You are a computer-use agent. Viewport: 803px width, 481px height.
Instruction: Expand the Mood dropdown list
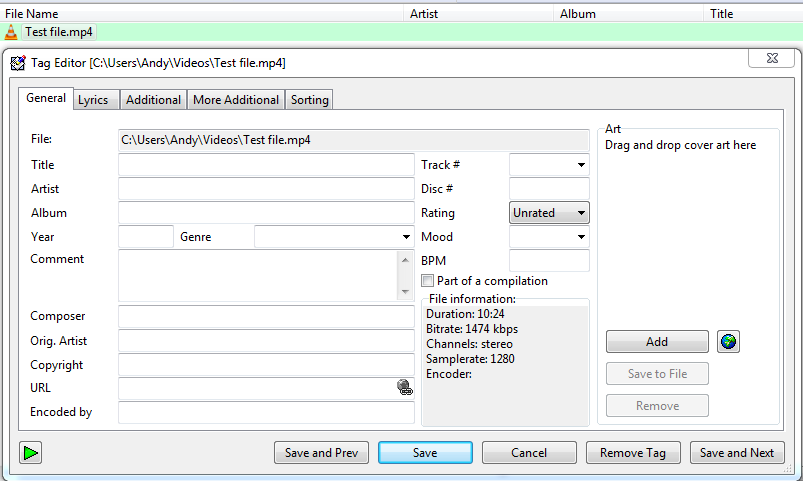[x=581, y=237]
